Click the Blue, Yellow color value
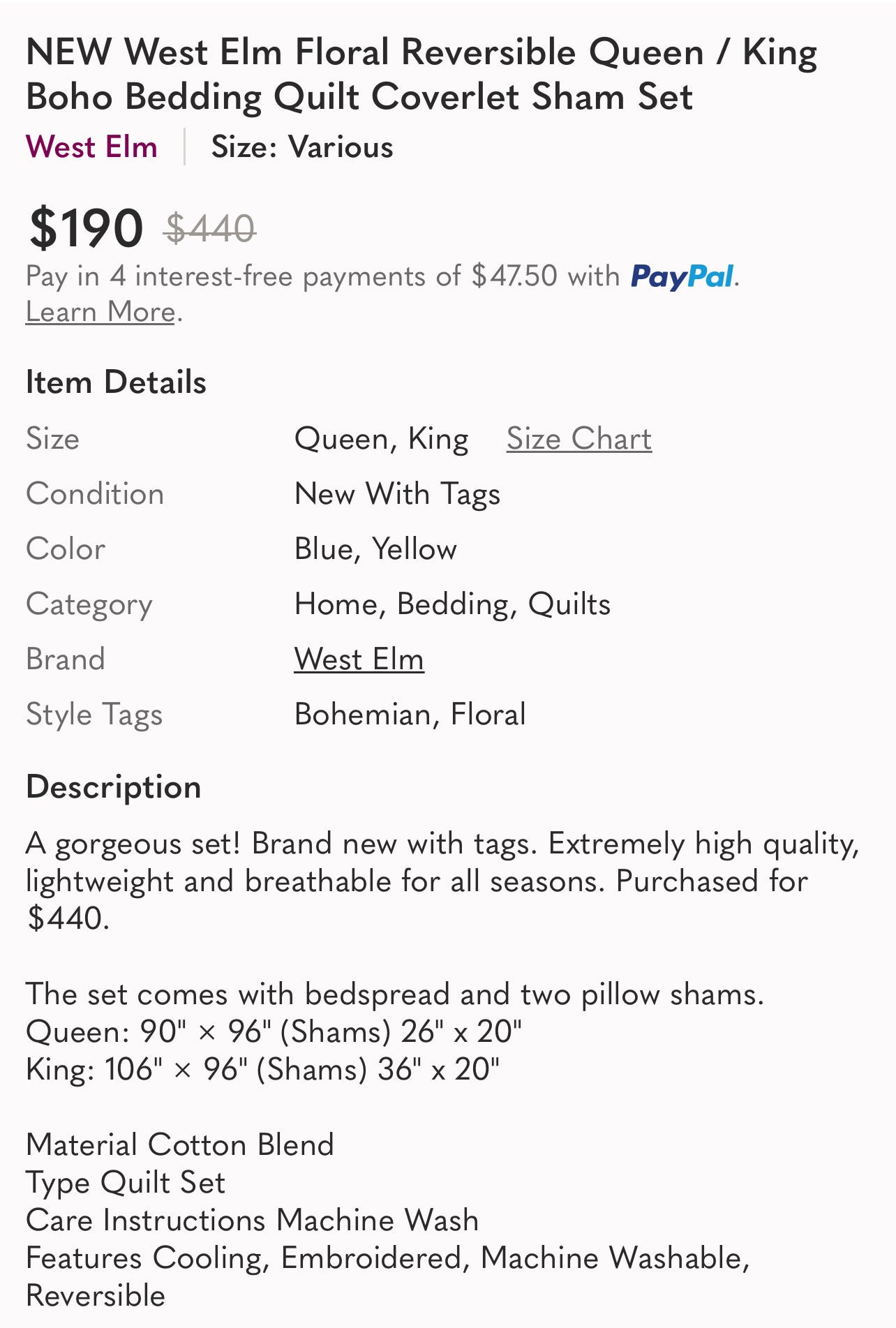Screen dimensions: 896x1328 tap(375, 549)
